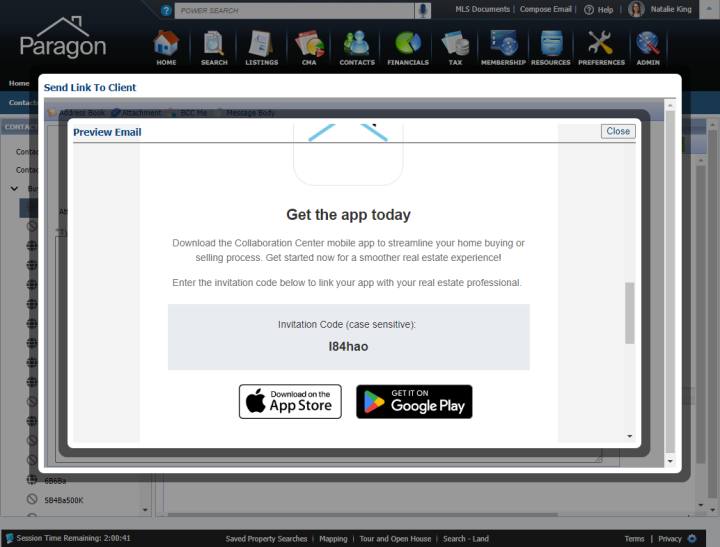
Task: Open the Terms link
Action: pyautogui.click(x=634, y=539)
